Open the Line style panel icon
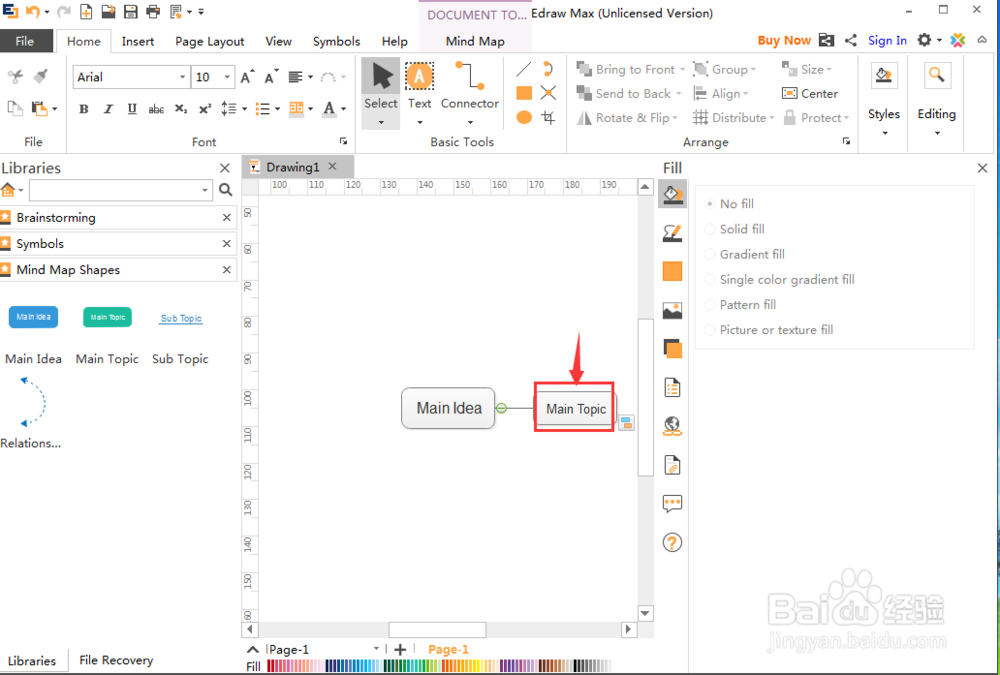This screenshot has height=675, width=1000. (673, 233)
